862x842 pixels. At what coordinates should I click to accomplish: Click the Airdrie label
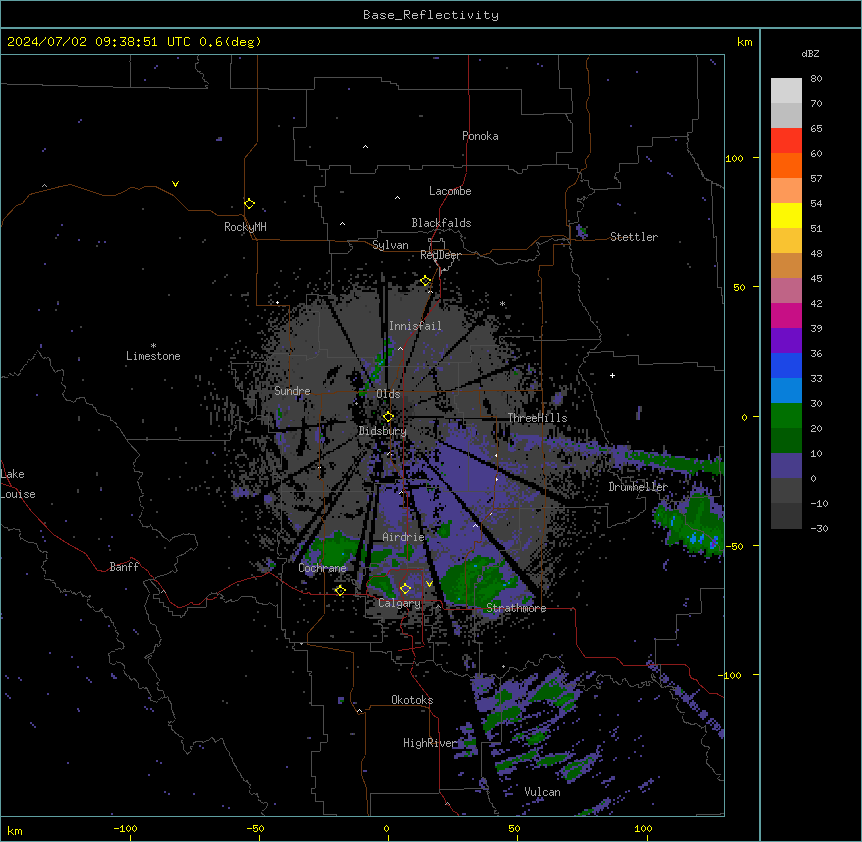point(403,537)
